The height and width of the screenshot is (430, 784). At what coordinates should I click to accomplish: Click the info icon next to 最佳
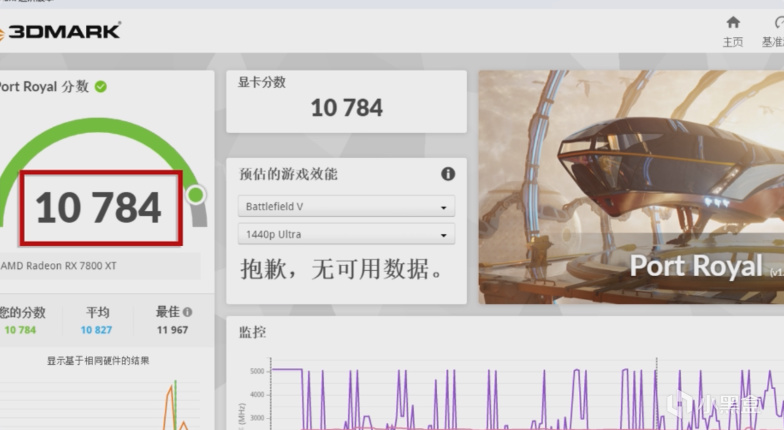pos(188,312)
